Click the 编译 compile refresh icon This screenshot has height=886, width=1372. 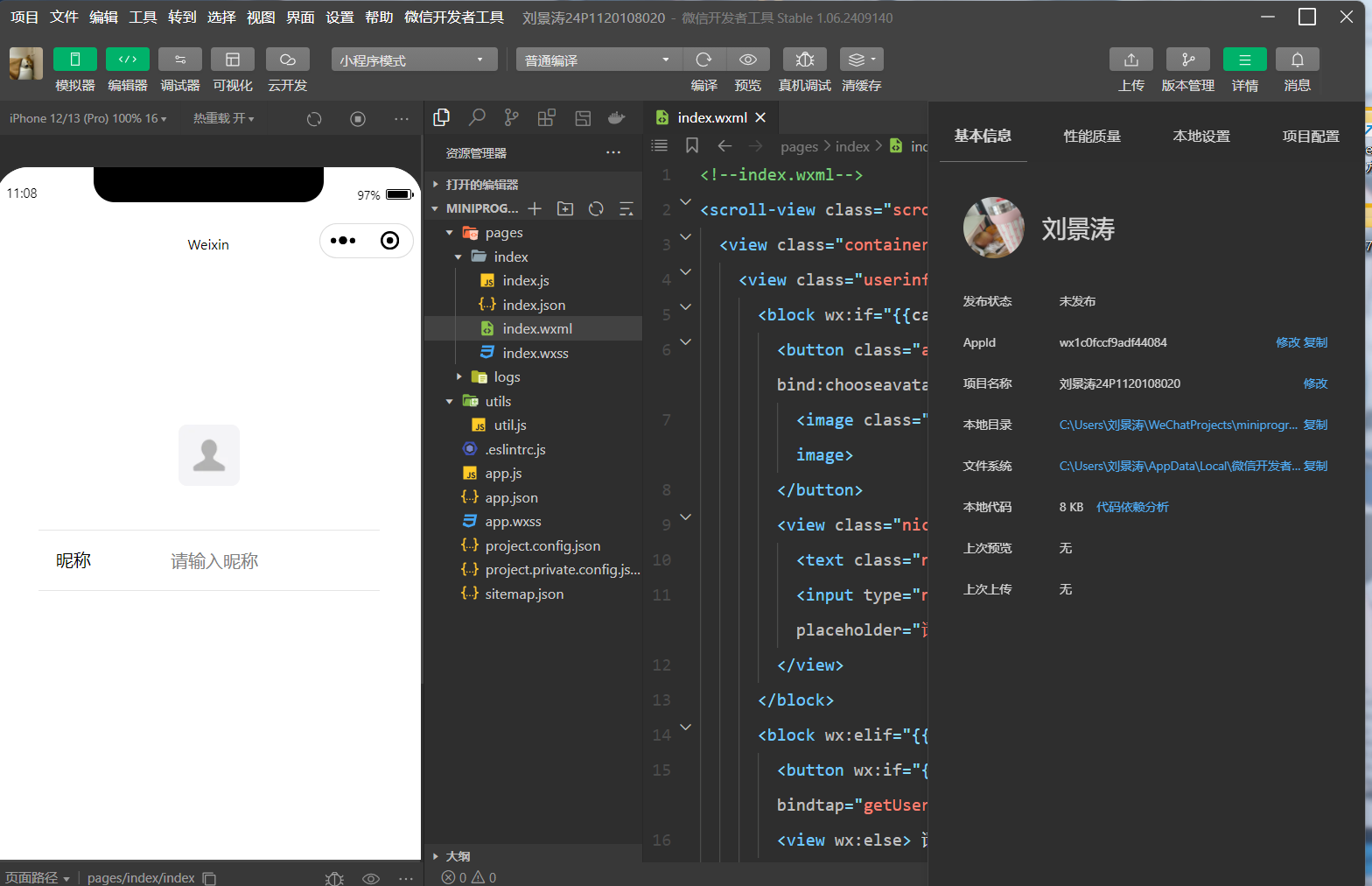(704, 60)
